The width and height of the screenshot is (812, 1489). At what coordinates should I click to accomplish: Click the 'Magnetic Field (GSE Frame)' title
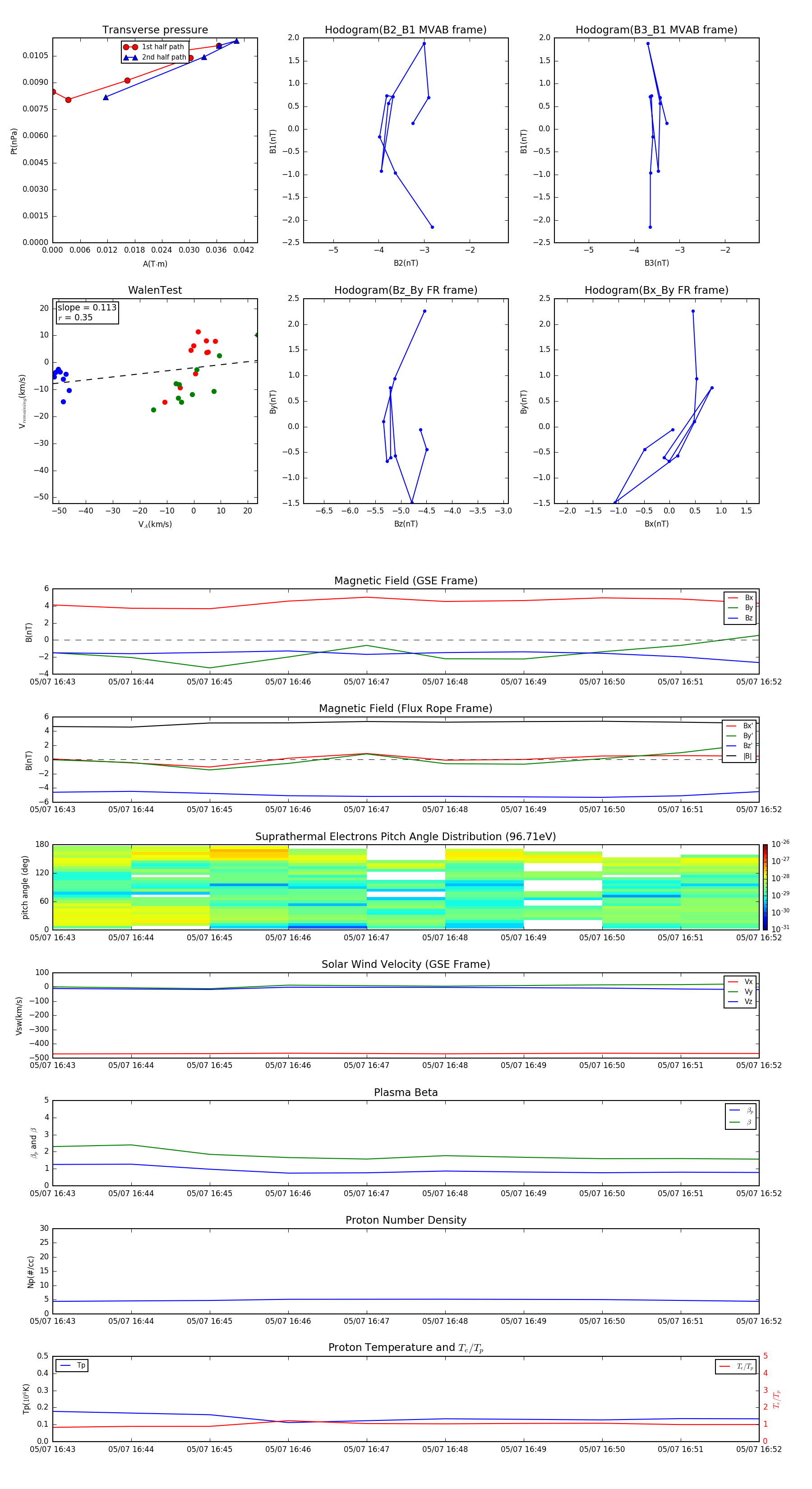(x=406, y=581)
